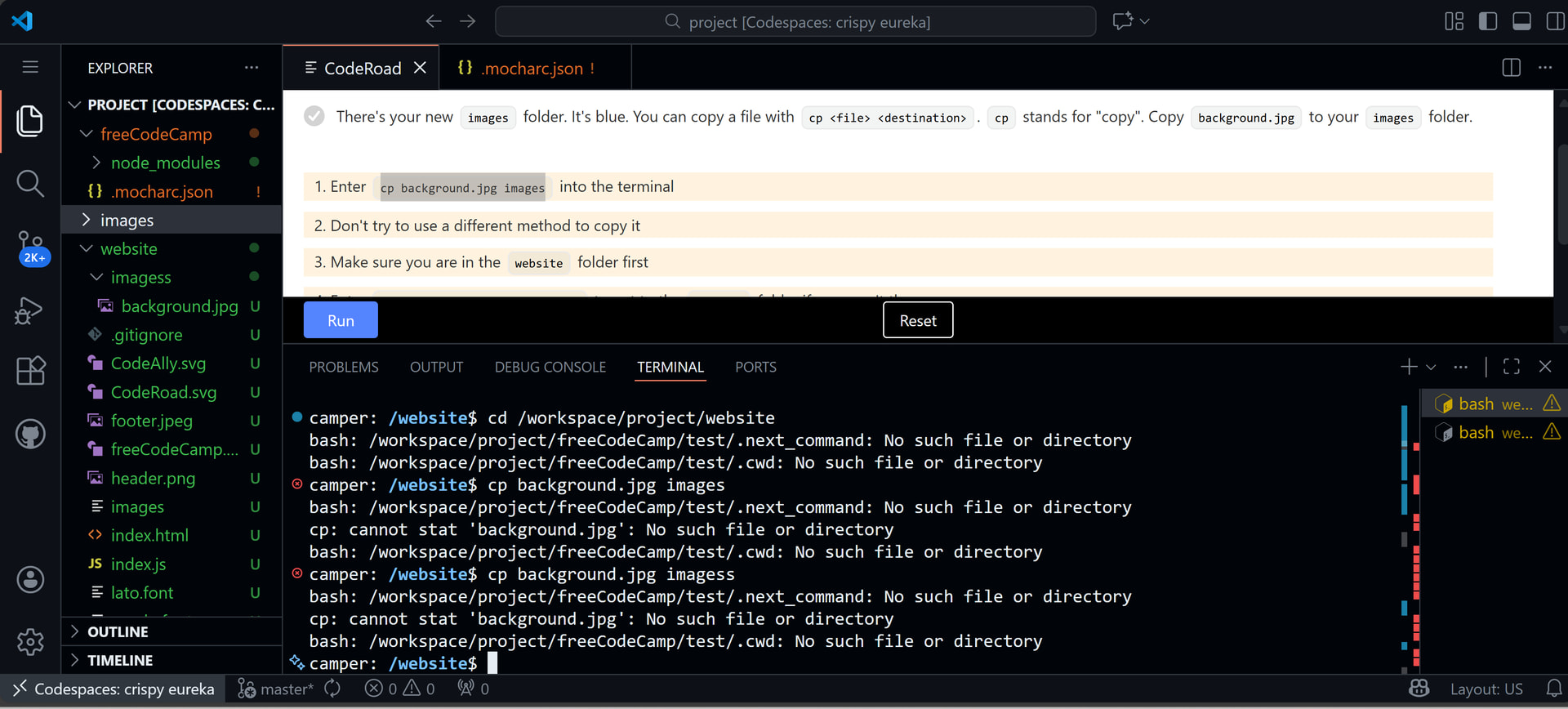
Task: Open the Extensions view
Action: (30, 371)
